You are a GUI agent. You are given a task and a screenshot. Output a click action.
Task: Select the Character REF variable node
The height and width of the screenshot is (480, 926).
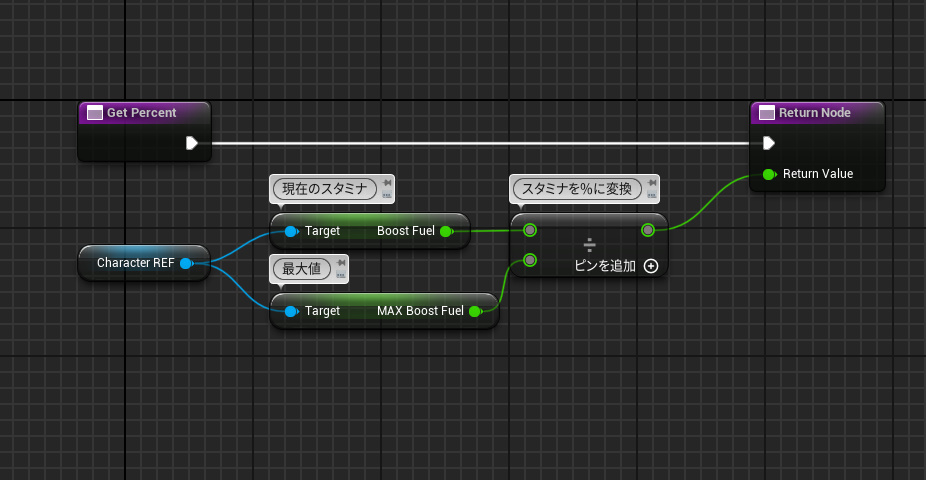click(144, 263)
